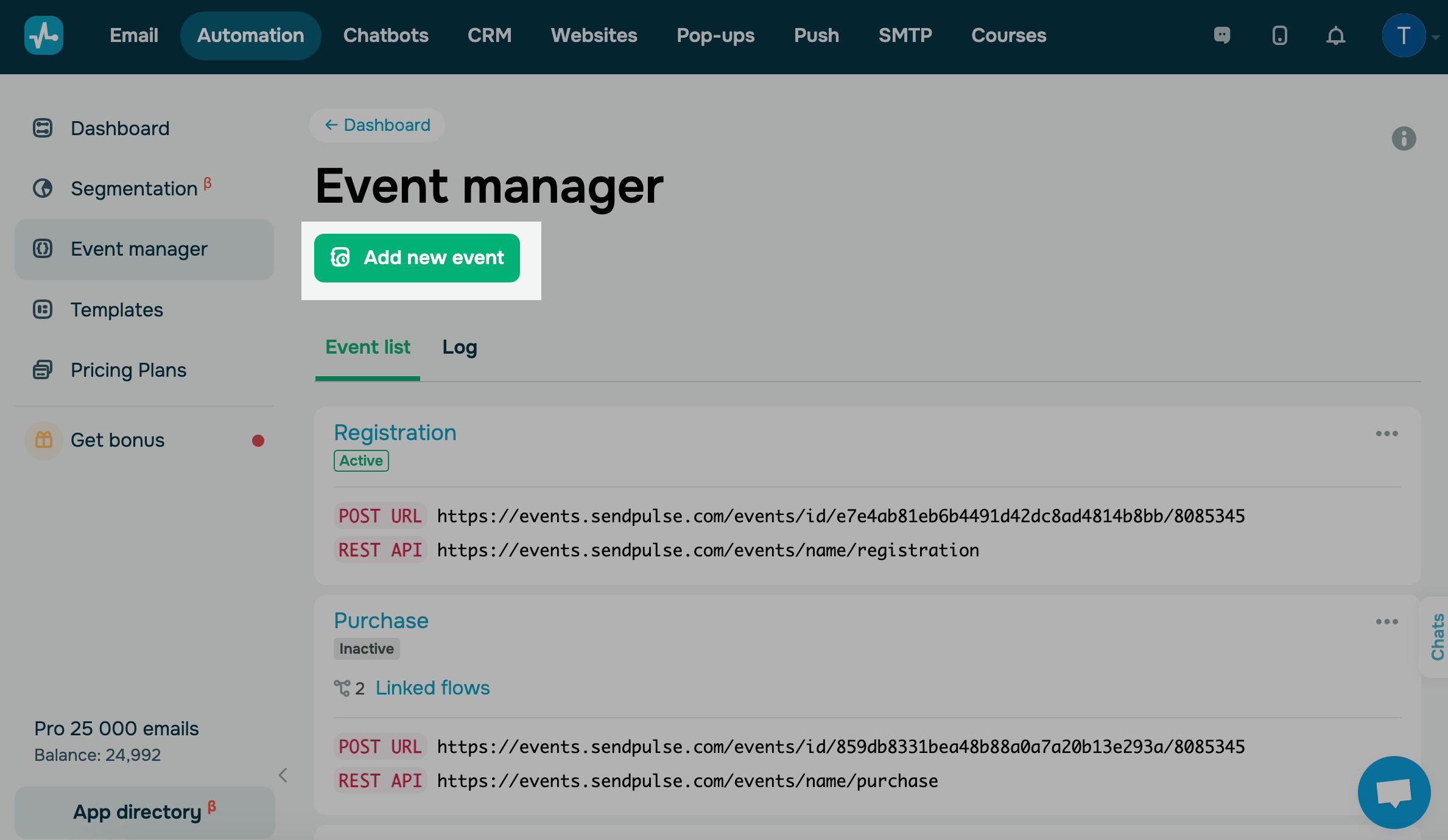
Task: Click Add new event button
Action: pyautogui.click(x=416, y=258)
